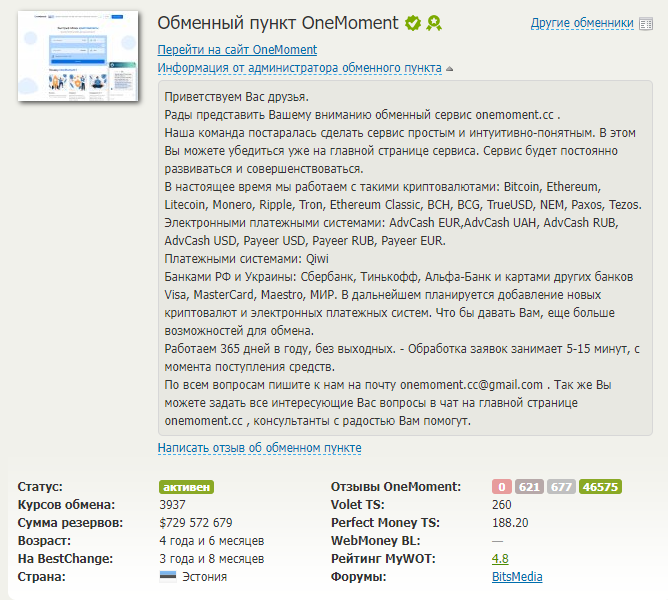Image resolution: width=668 pixels, height=600 pixels.
Task: Click the green активен status badge
Action: tap(186, 487)
